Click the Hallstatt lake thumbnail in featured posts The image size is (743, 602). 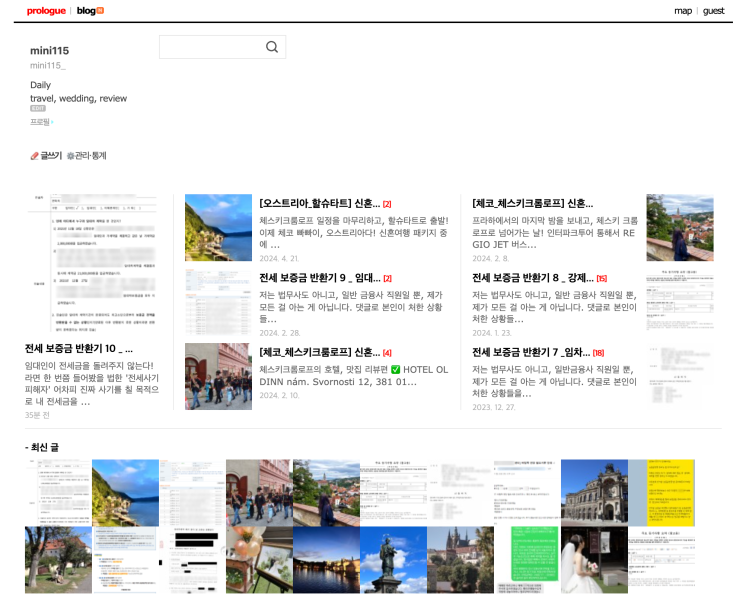218,228
